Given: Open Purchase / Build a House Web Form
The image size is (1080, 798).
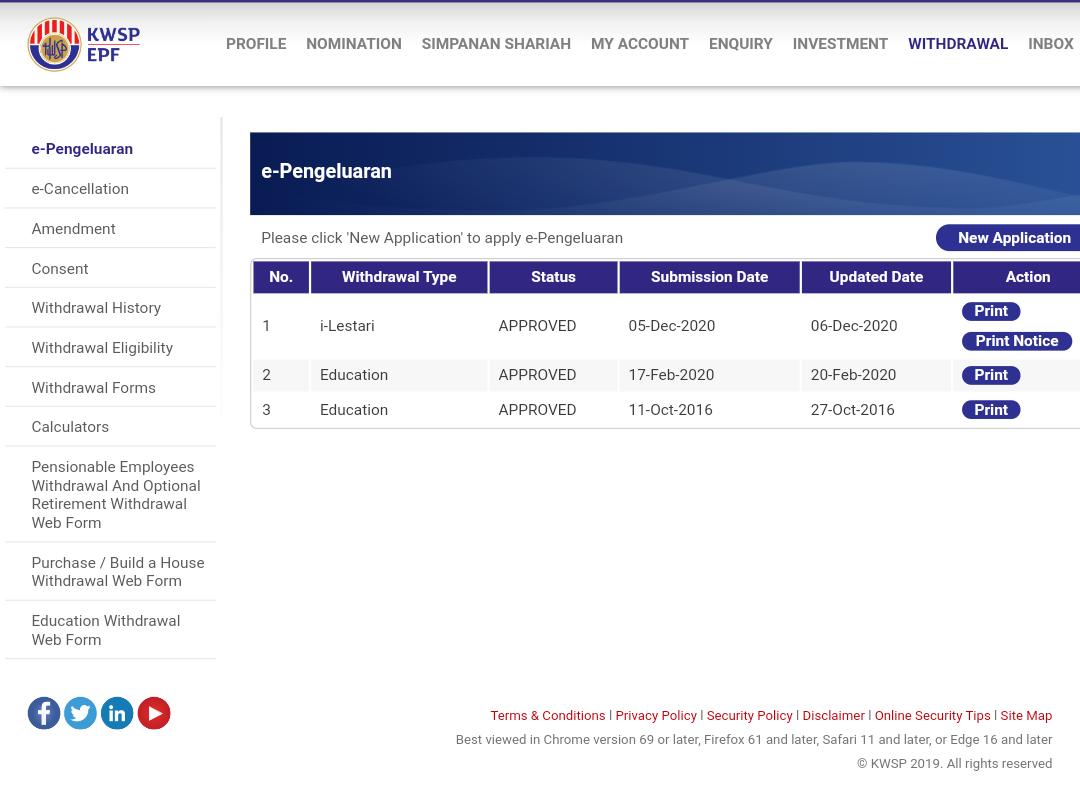Looking at the screenshot, I should 118,571.
